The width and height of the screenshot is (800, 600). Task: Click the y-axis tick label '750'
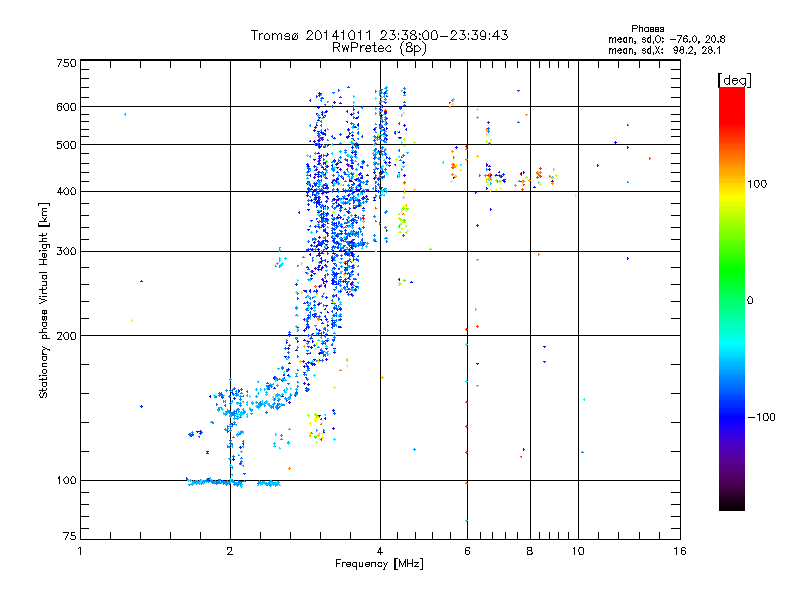66,63
